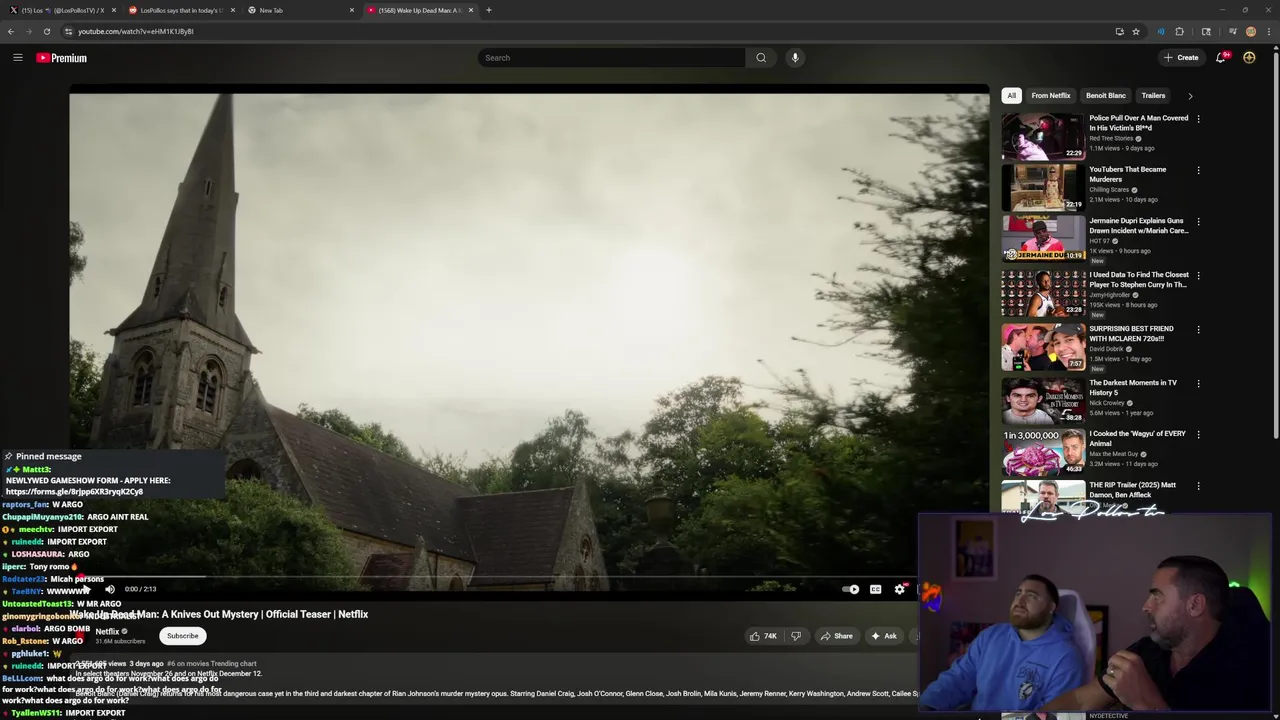The height and width of the screenshot is (720, 1280).
Task: Click inside the YouTube search field
Action: 611,58
